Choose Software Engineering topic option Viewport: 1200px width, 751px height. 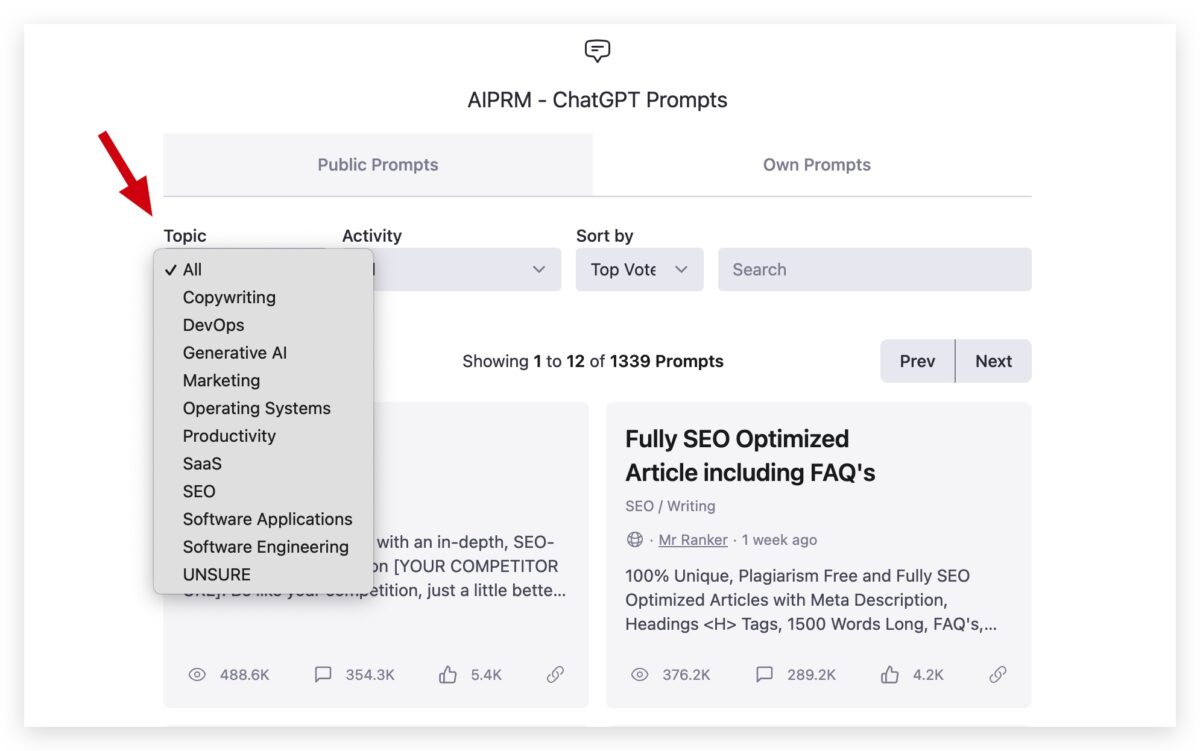[264, 547]
